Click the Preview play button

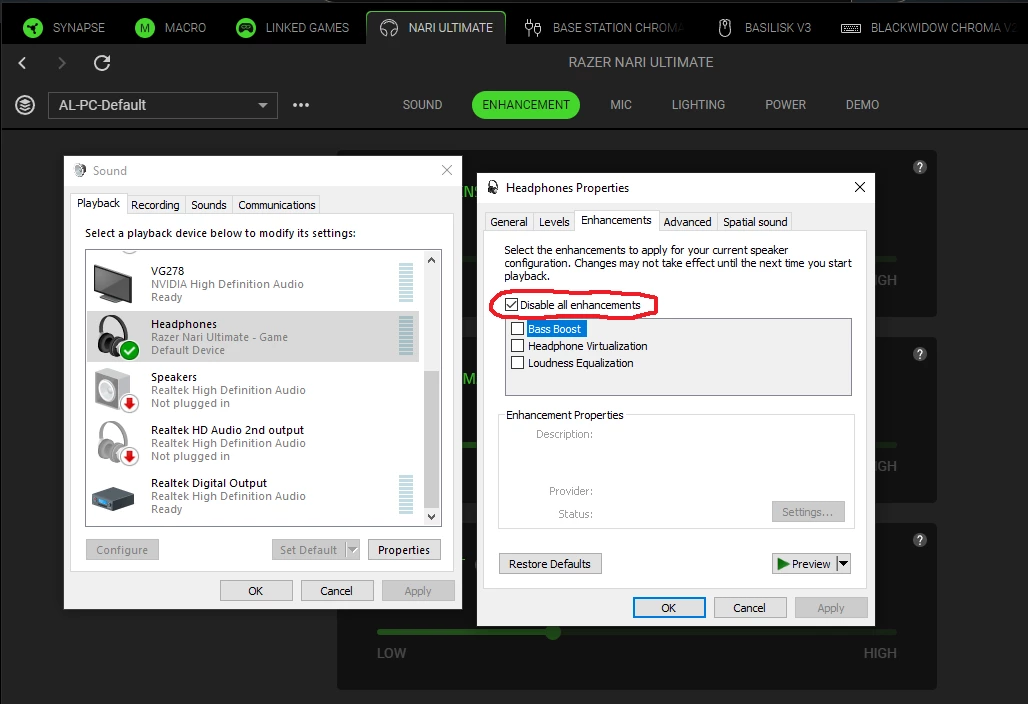[804, 564]
